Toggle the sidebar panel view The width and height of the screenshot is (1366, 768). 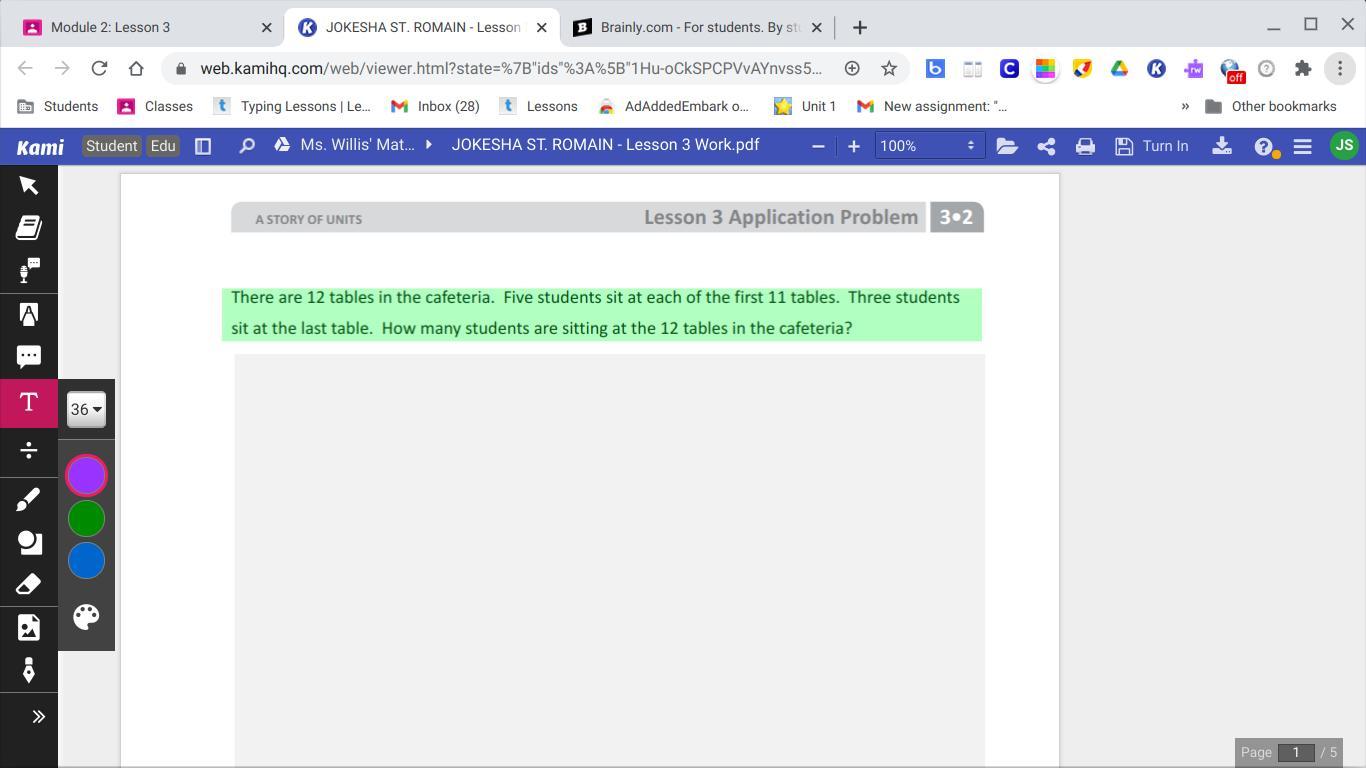[x=203, y=146]
